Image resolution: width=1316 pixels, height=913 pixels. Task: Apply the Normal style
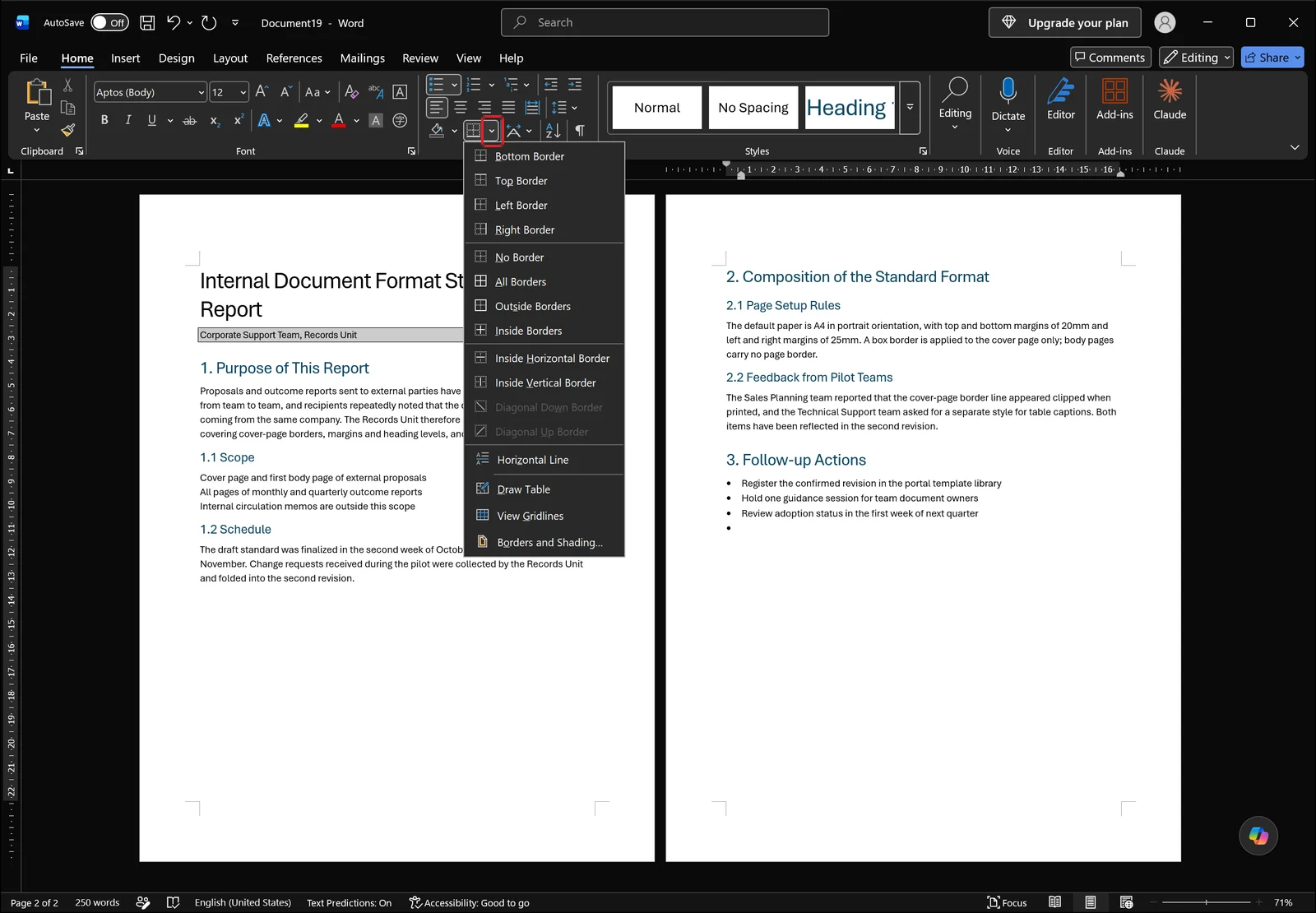click(x=657, y=108)
